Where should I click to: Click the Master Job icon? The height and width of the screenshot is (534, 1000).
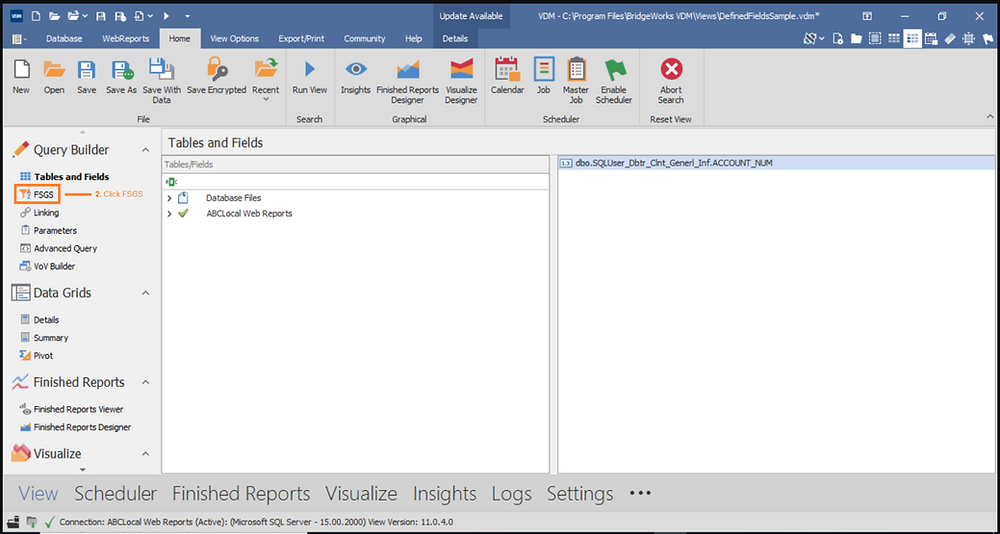576,81
